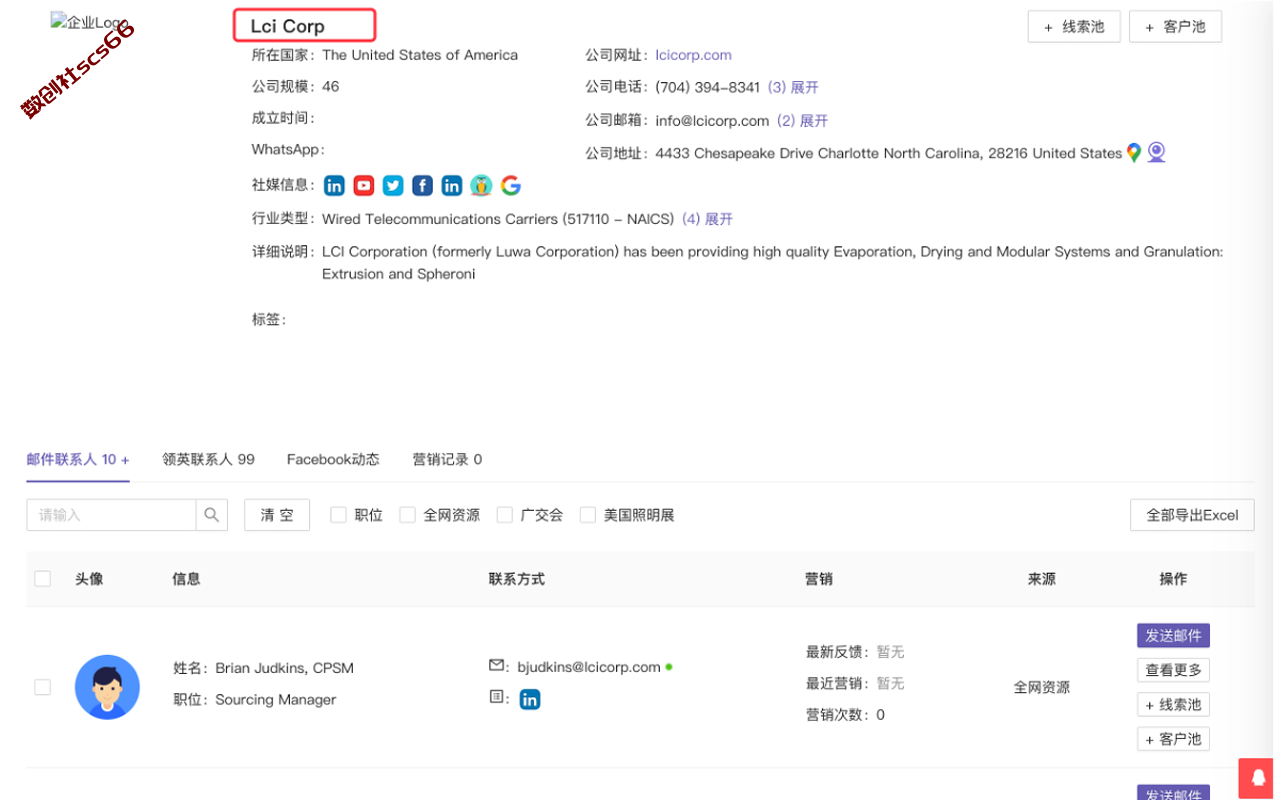Click 发送邮件 for Brian Judkins
The image size is (1280, 800).
(1173, 636)
